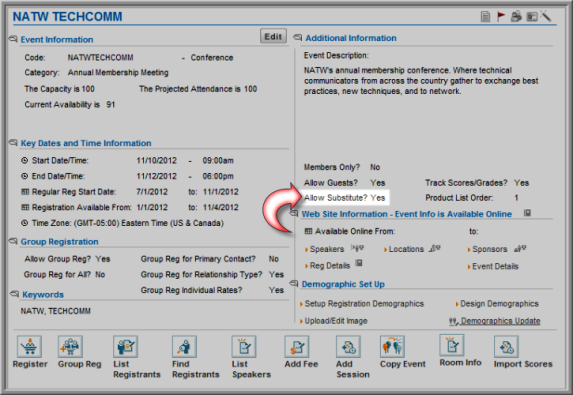
Task: Click the NATW TECHCOMM title
Action: (x=68, y=16)
